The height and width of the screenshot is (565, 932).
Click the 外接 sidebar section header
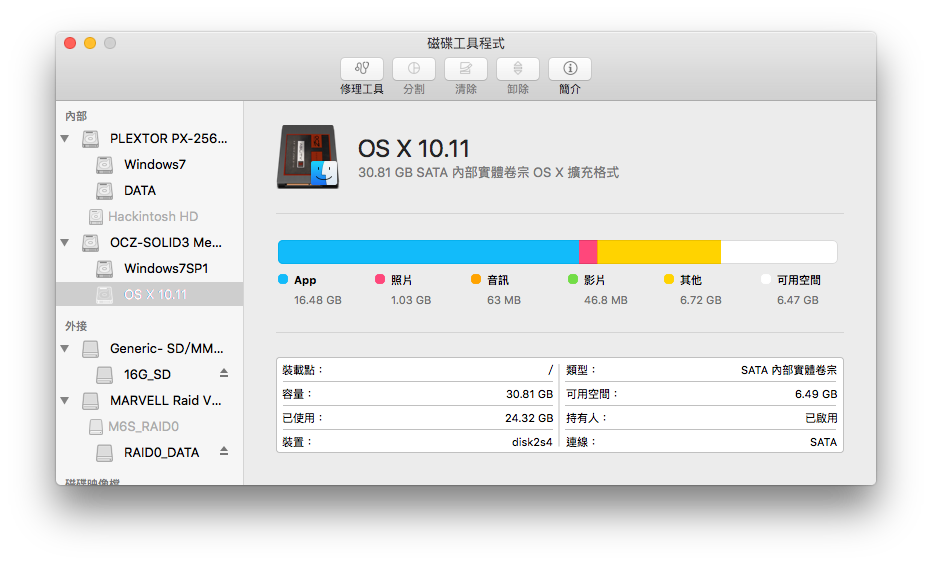[x=76, y=326]
